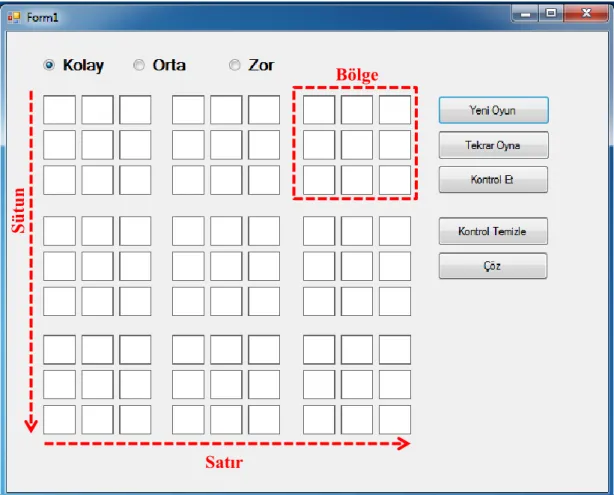The height and width of the screenshot is (495, 614).
Task: Click the ninth row, fifth column cell
Action: (226, 420)
